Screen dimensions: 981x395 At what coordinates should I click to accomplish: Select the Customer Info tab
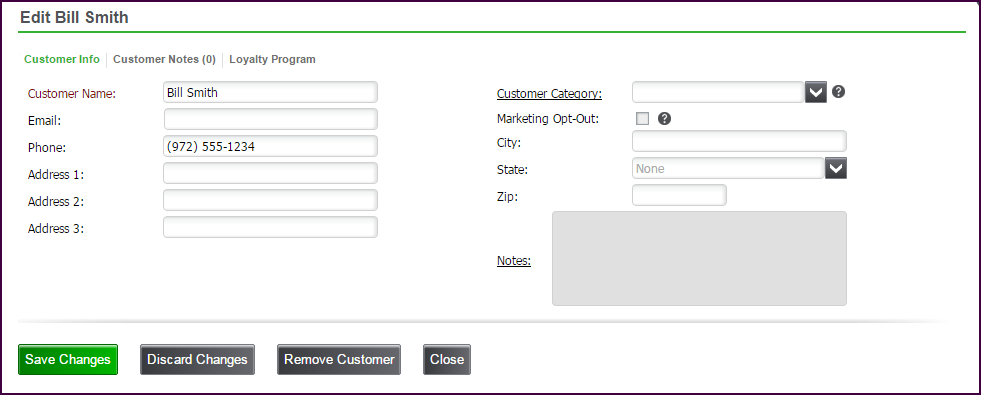pyautogui.click(x=62, y=59)
